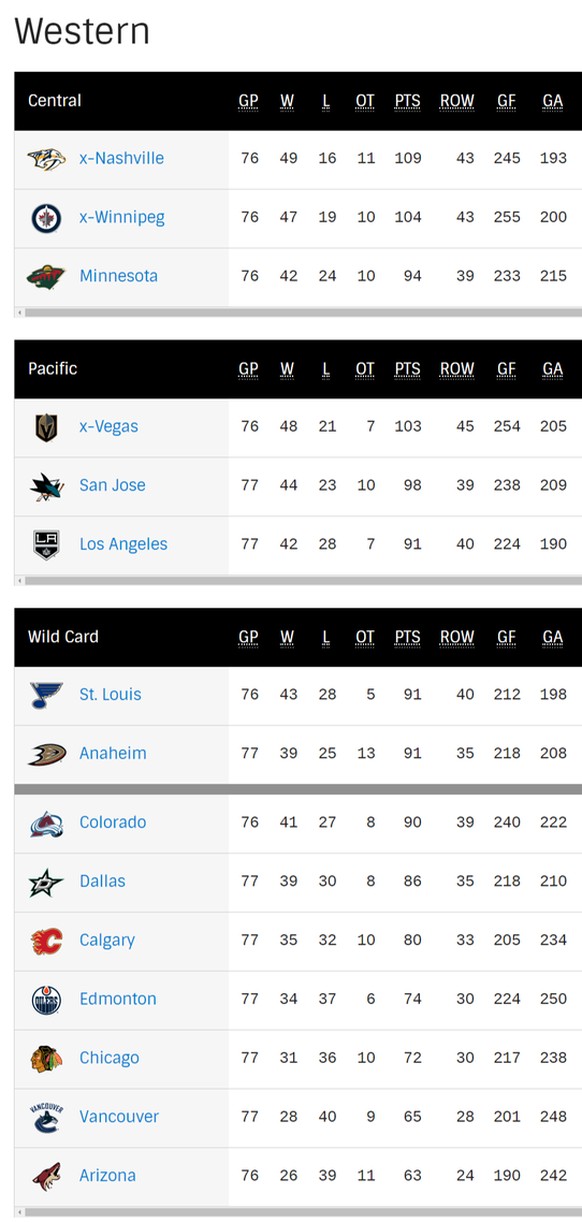Click the St. Louis Blues logo
The image size is (582, 1223).
(x=46, y=695)
